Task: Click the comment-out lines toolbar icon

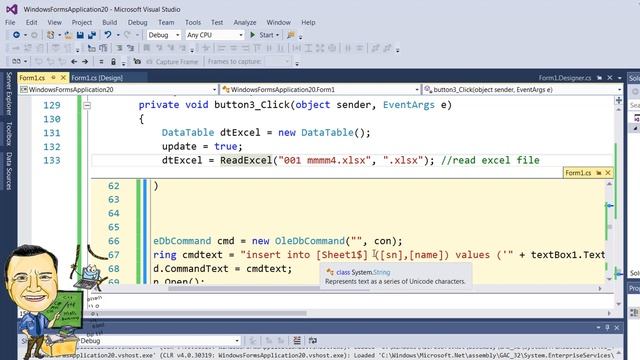Action: point(119,48)
